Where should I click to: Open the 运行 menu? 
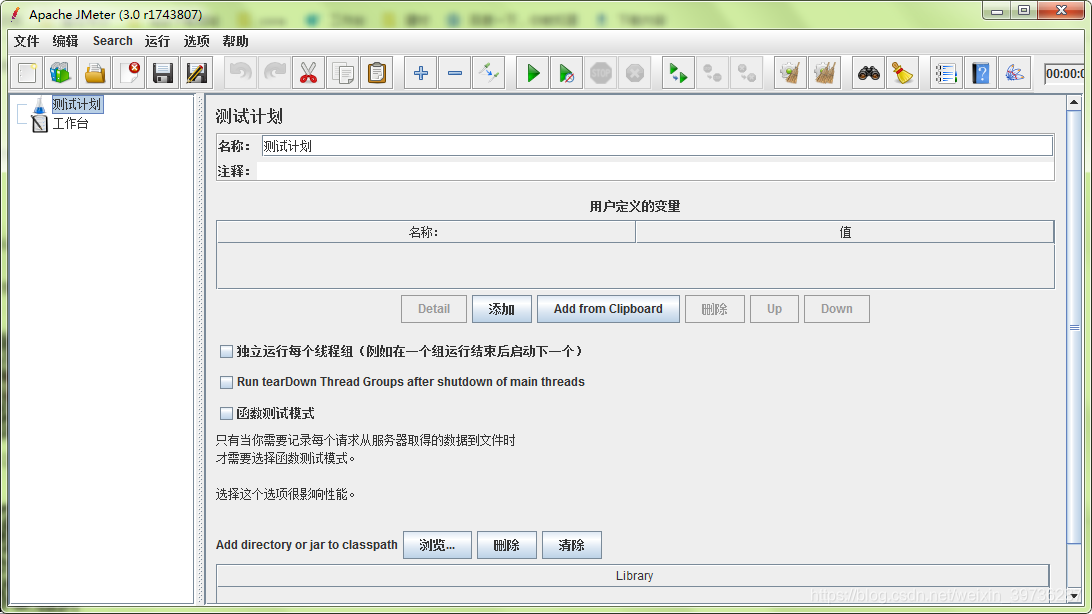[157, 41]
